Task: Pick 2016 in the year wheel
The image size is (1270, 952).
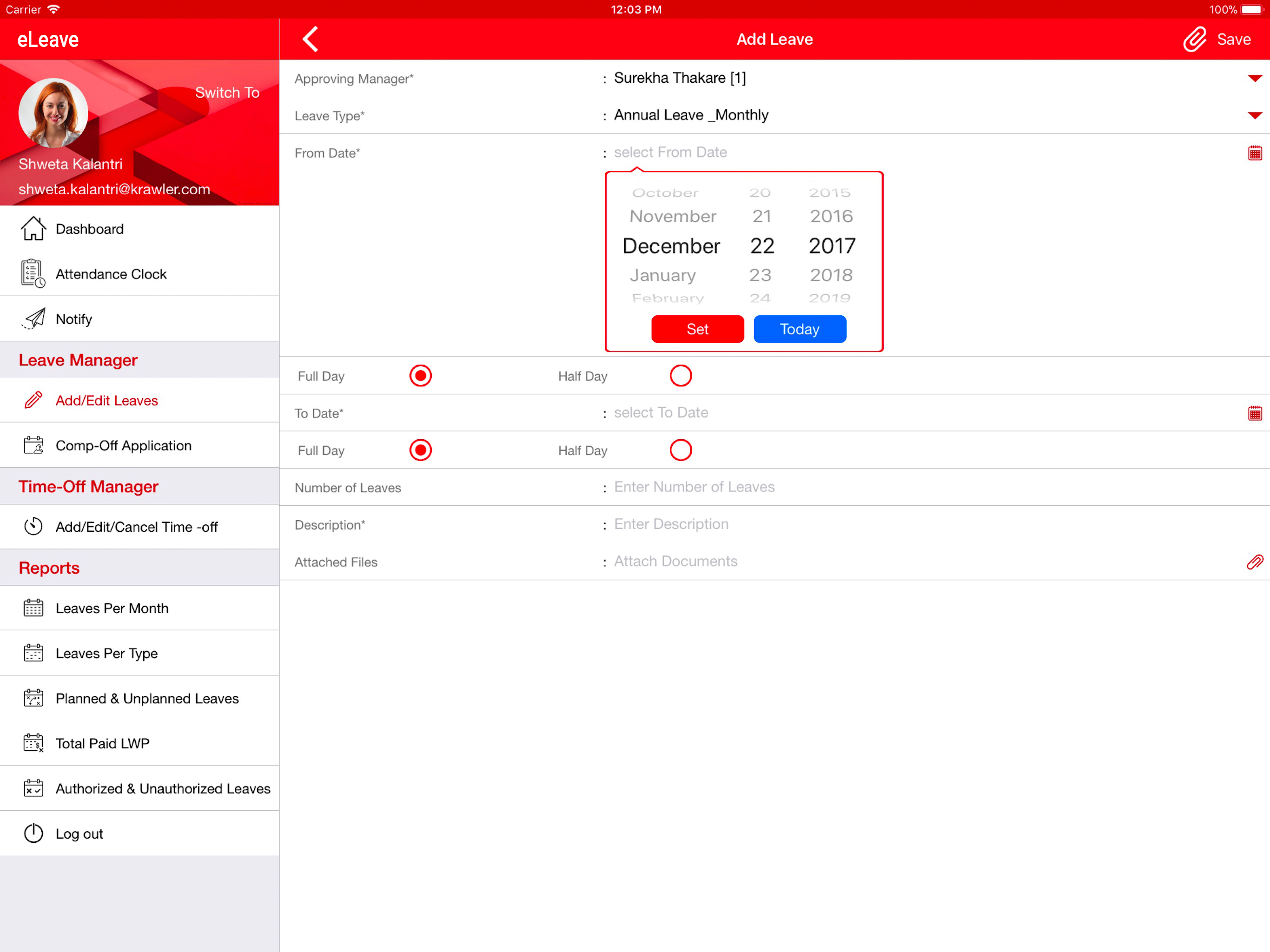Action: pos(831,217)
